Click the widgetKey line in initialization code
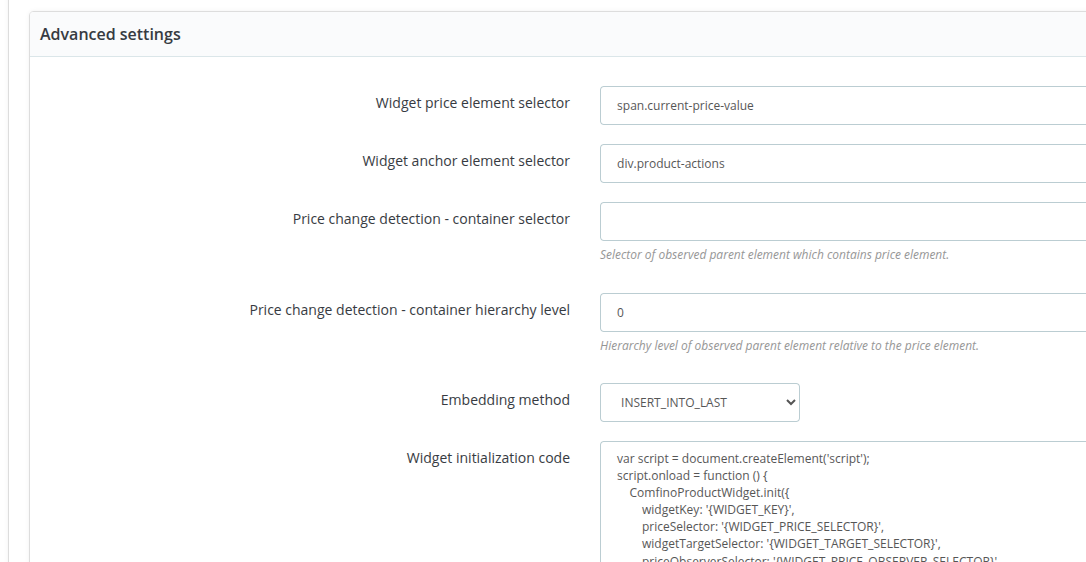 tap(718, 509)
